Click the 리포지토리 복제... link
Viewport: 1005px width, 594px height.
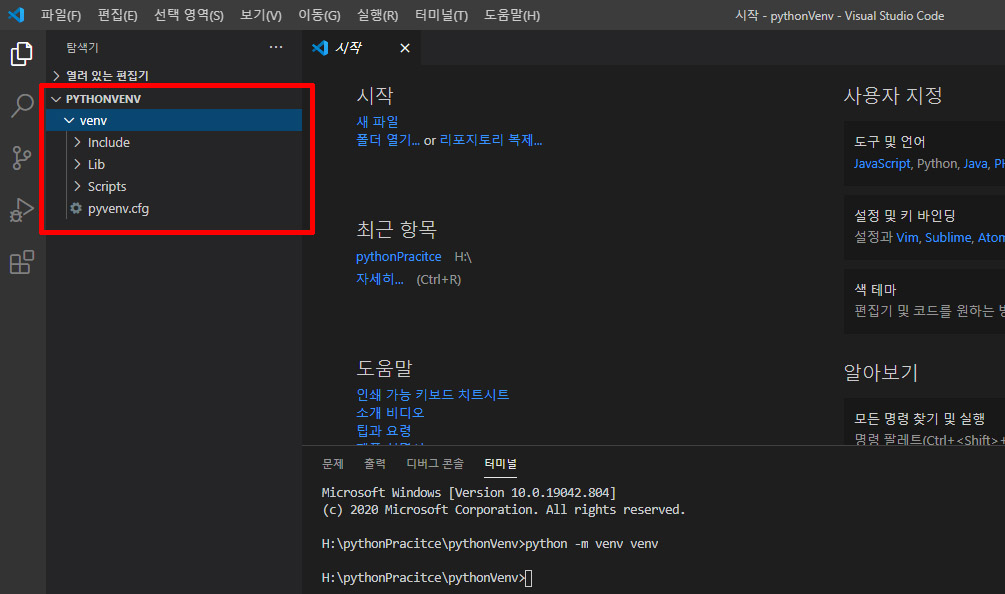491,140
